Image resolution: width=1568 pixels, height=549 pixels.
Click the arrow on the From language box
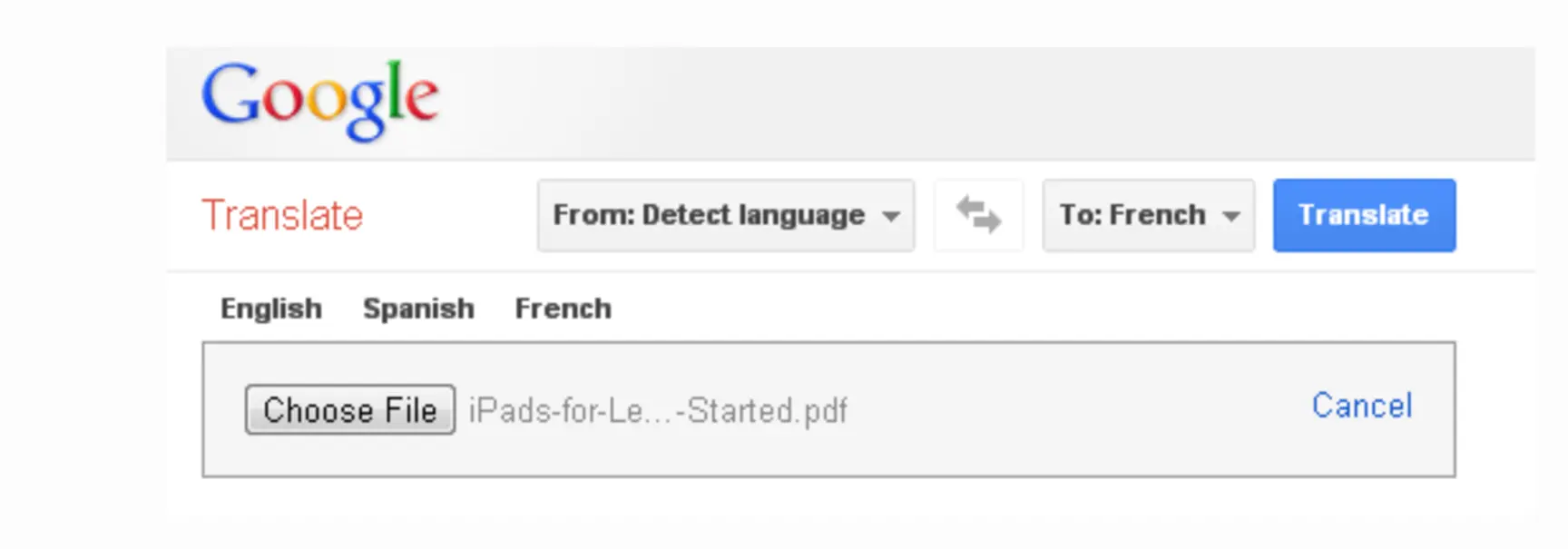tap(891, 216)
